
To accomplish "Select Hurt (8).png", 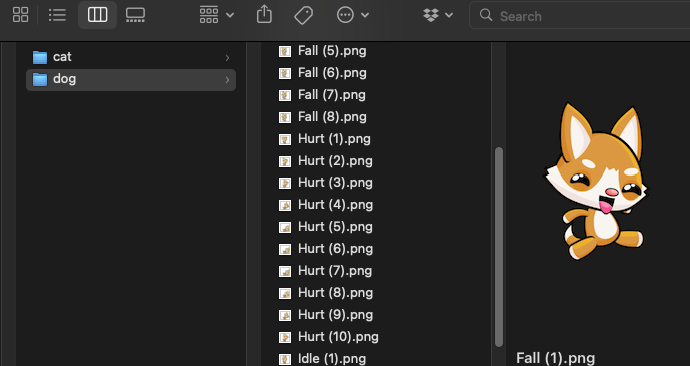I will (x=335, y=293).
